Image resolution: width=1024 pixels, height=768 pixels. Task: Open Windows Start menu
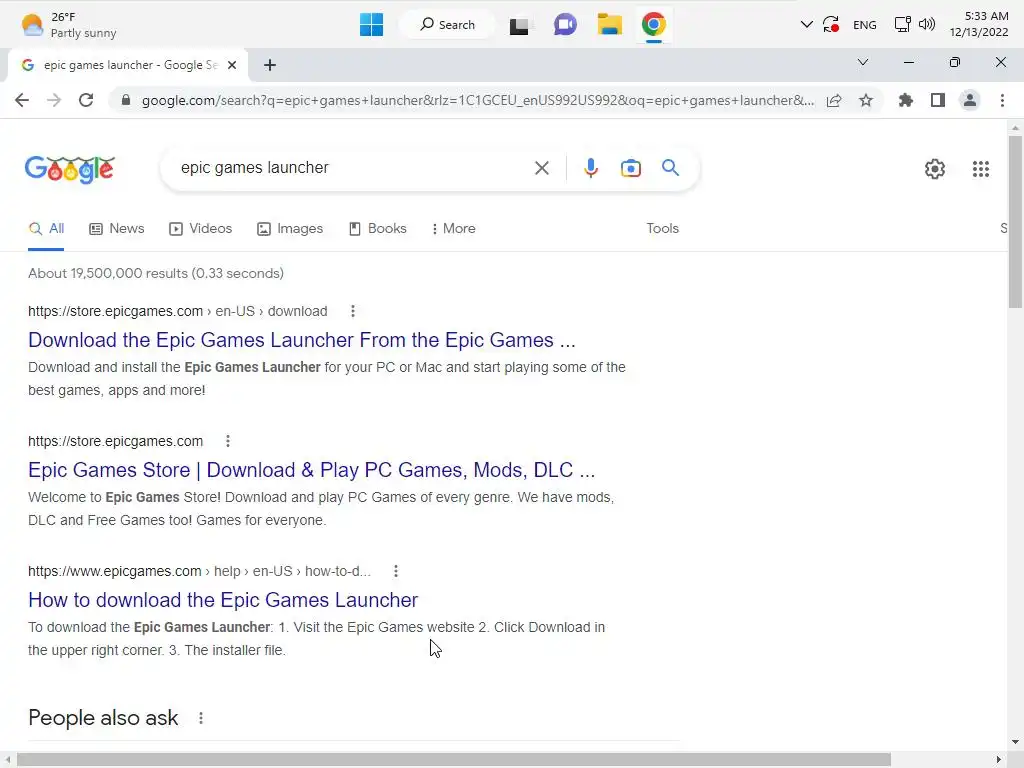click(x=371, y=25)
